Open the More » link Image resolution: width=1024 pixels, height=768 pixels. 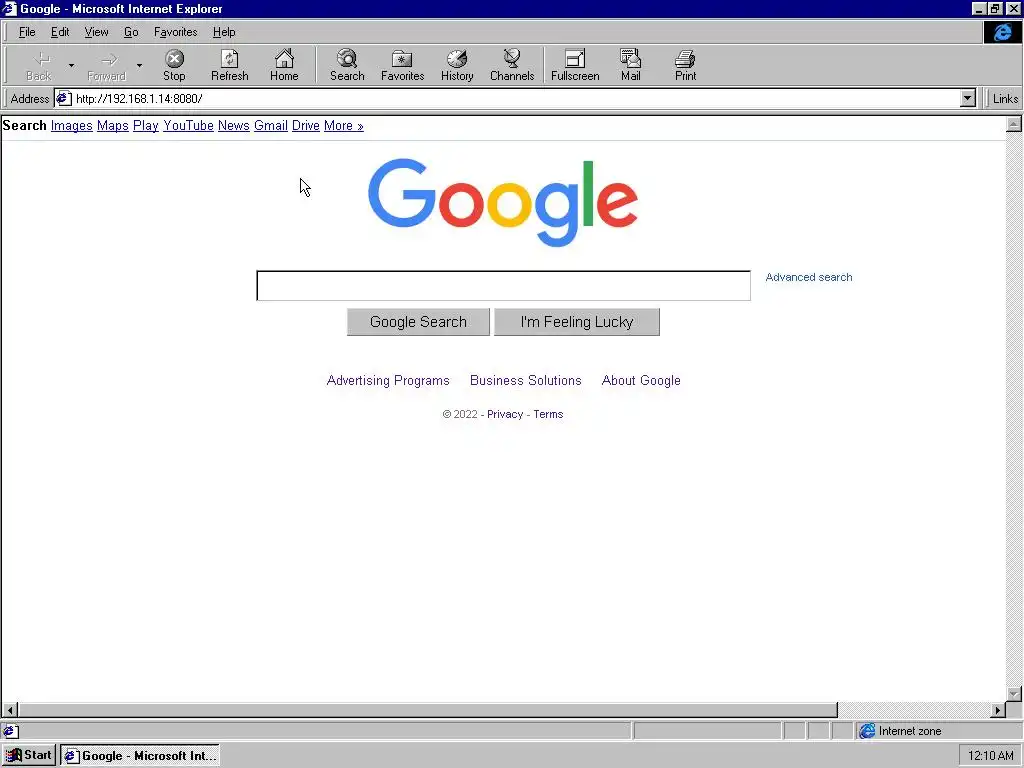click(344, 125)
